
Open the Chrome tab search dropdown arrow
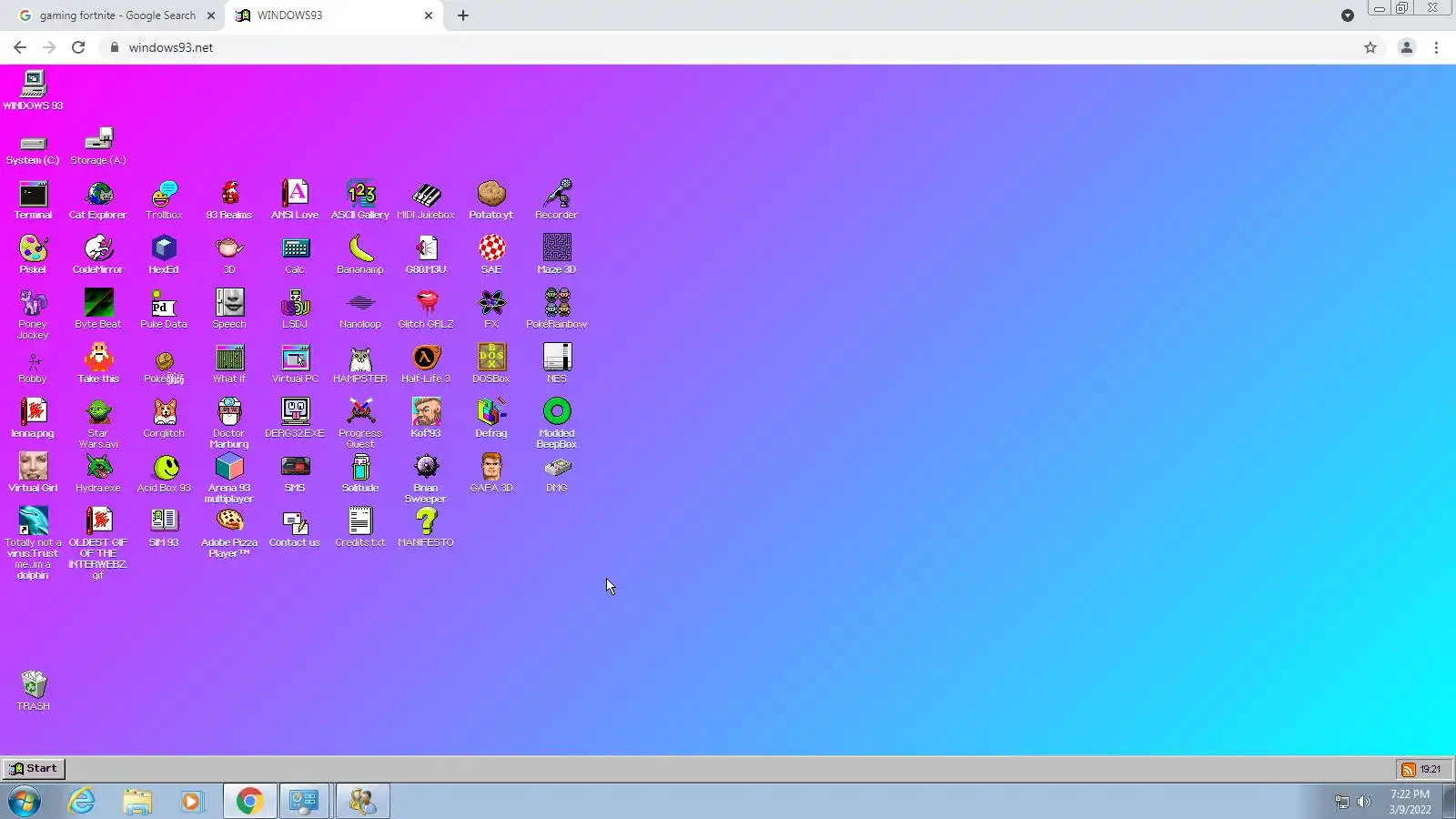pyautogui.click(x=1348, y=15)
